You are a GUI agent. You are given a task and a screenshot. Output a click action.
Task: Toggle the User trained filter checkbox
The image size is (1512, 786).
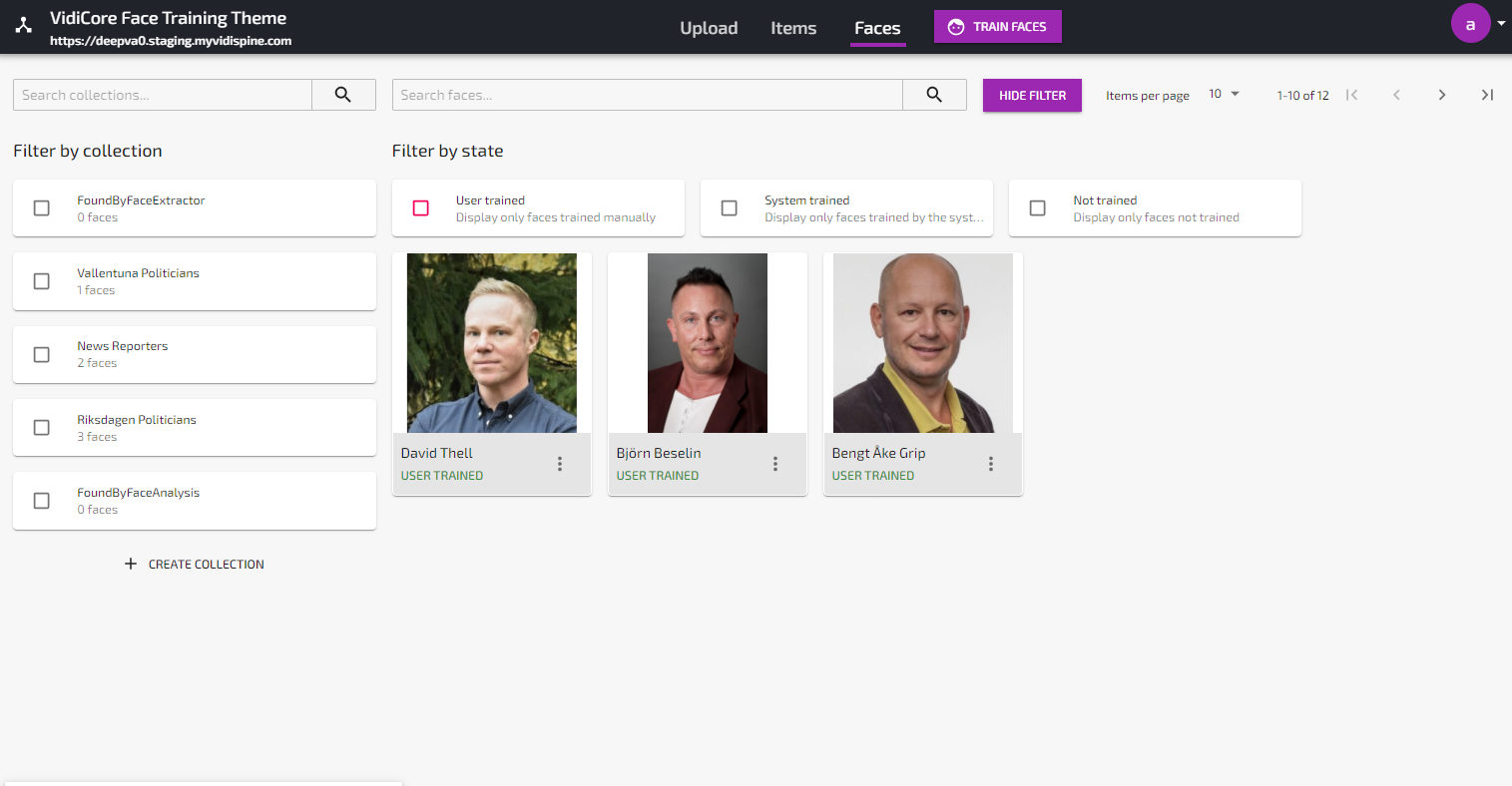(421, 207)
